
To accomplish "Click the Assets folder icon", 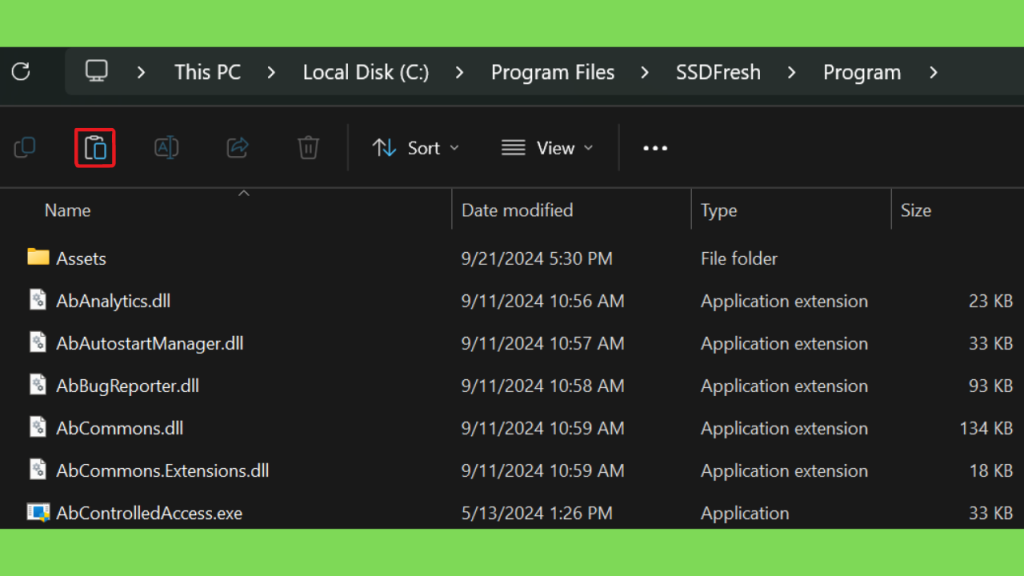I will 38,257.
